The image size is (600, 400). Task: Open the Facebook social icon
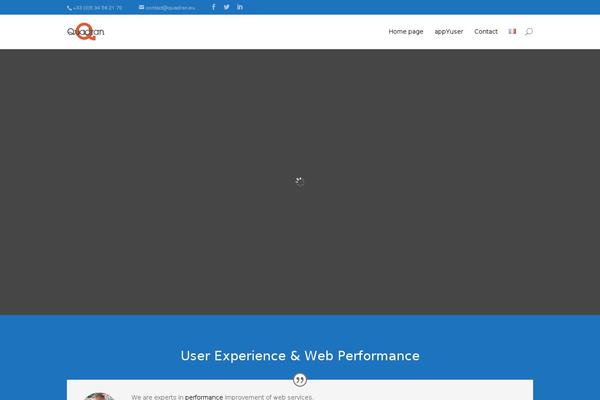[x=214, y=7]
